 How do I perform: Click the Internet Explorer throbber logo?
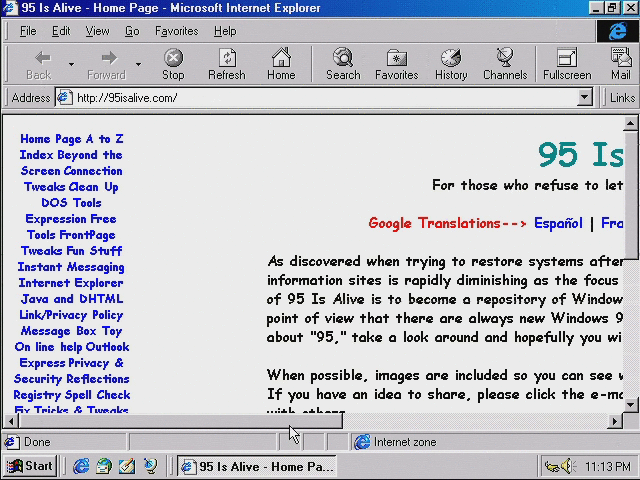pos(618,31)
